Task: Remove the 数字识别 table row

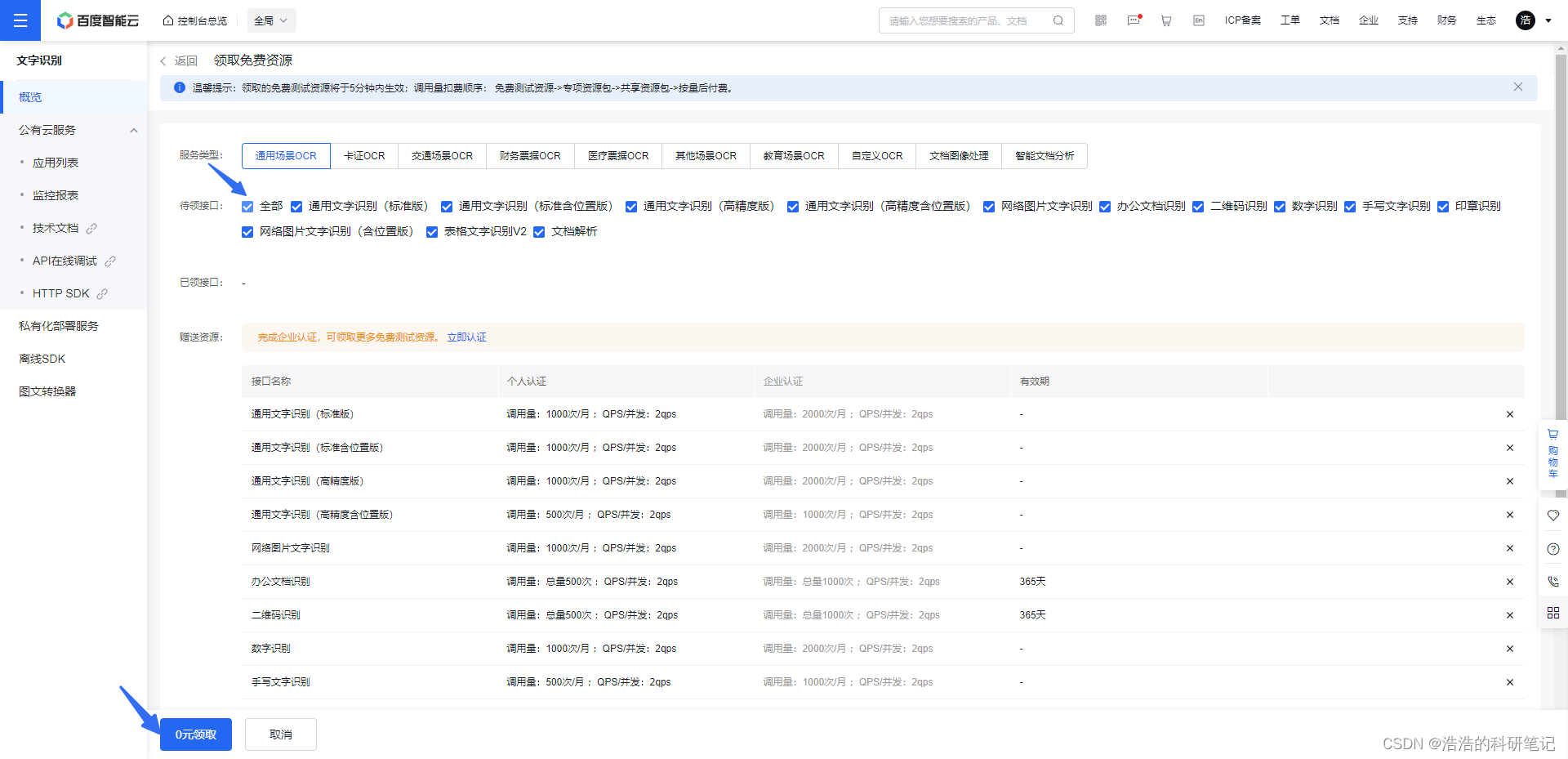Action: (1510, 649)
